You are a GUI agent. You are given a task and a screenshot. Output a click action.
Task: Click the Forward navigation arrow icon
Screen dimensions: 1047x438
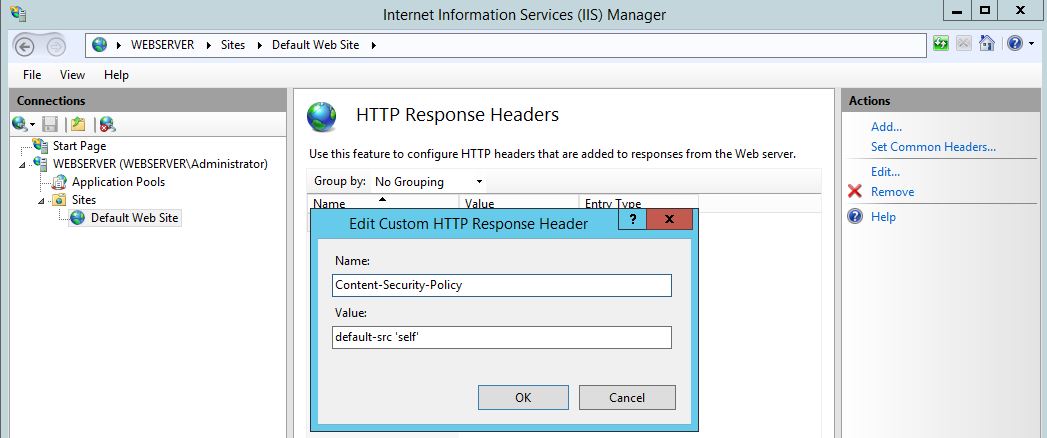pos(56,46)
